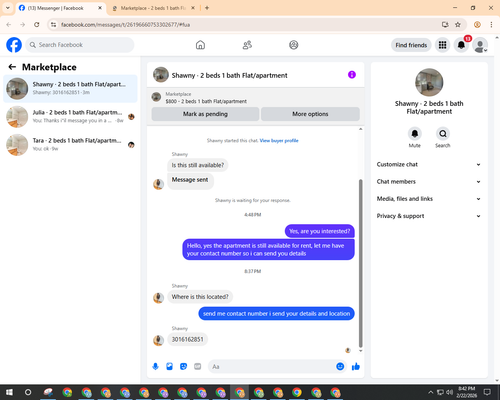The width and height of the screenshot is (500, 400).
Task: Show hidden system tray icons arrow
Action: point(431,392)
